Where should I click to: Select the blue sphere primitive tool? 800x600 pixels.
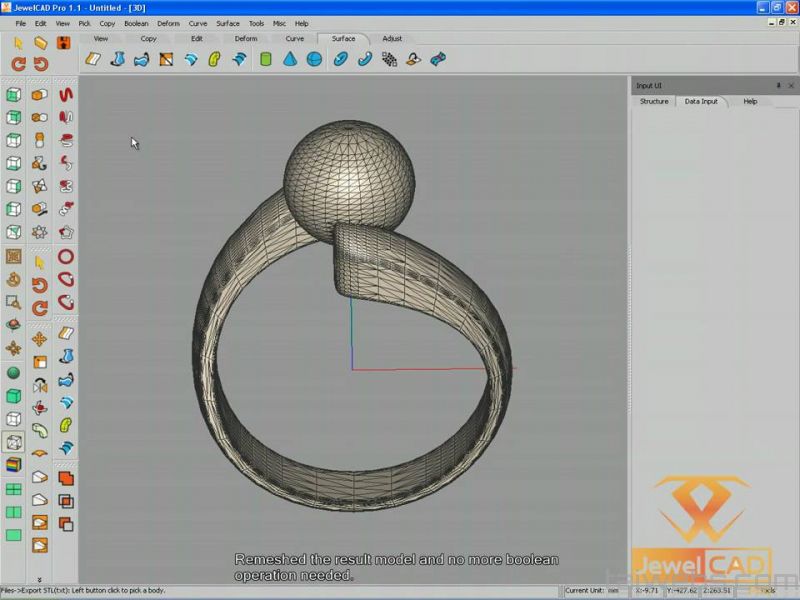(x=314, y=60)
